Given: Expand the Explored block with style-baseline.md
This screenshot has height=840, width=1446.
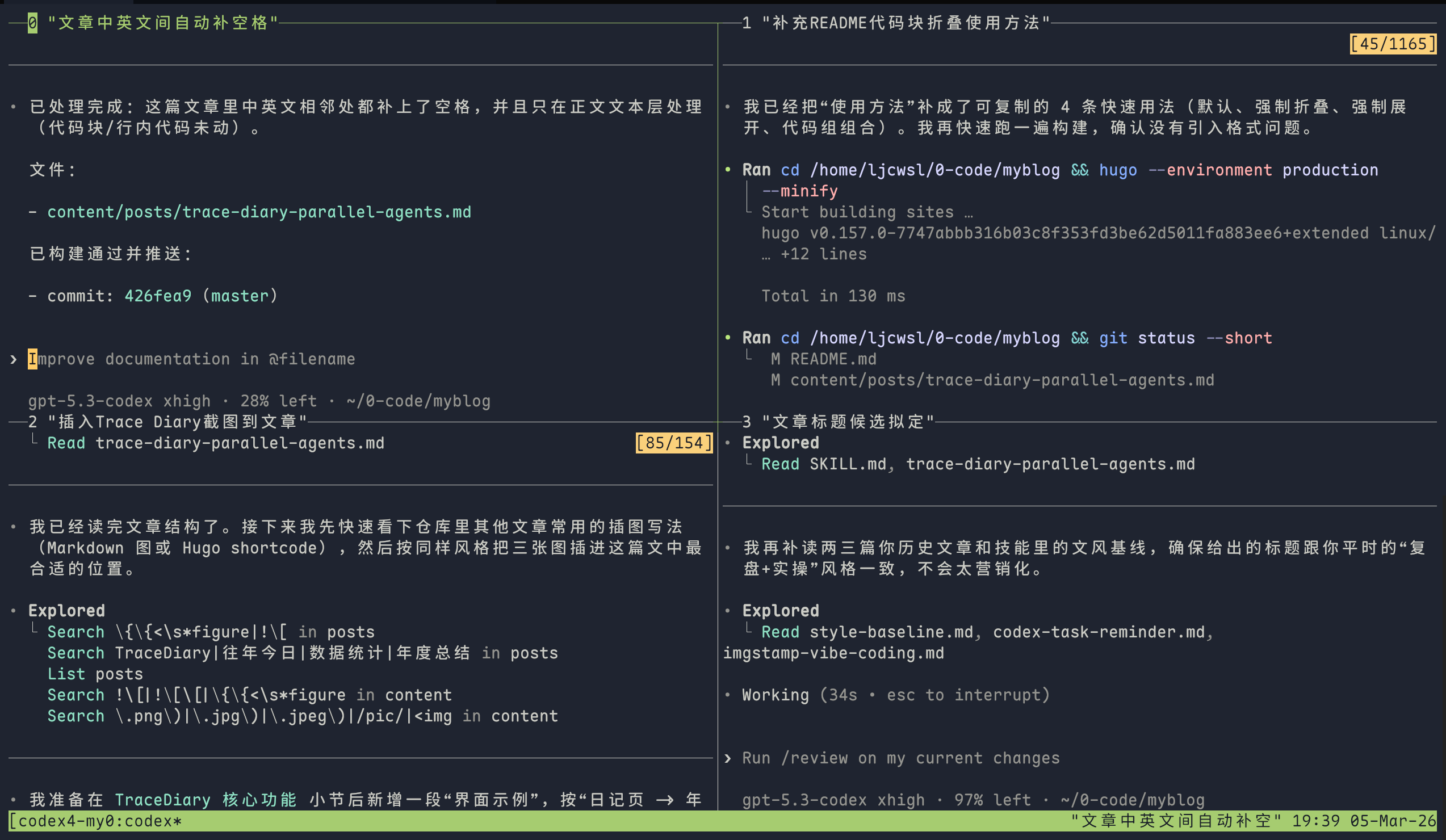Looking at the screenshot, I should coord(781,611).
